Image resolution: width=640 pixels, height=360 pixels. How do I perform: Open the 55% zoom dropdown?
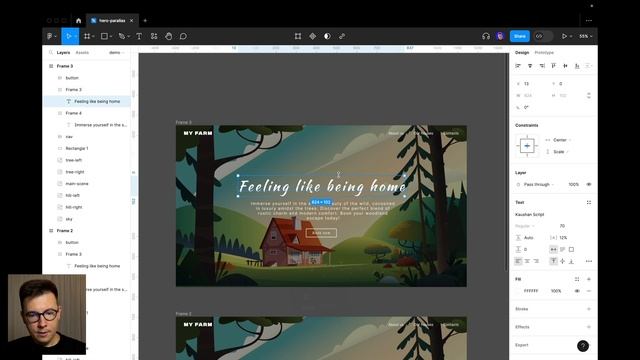tap(585, 36)
